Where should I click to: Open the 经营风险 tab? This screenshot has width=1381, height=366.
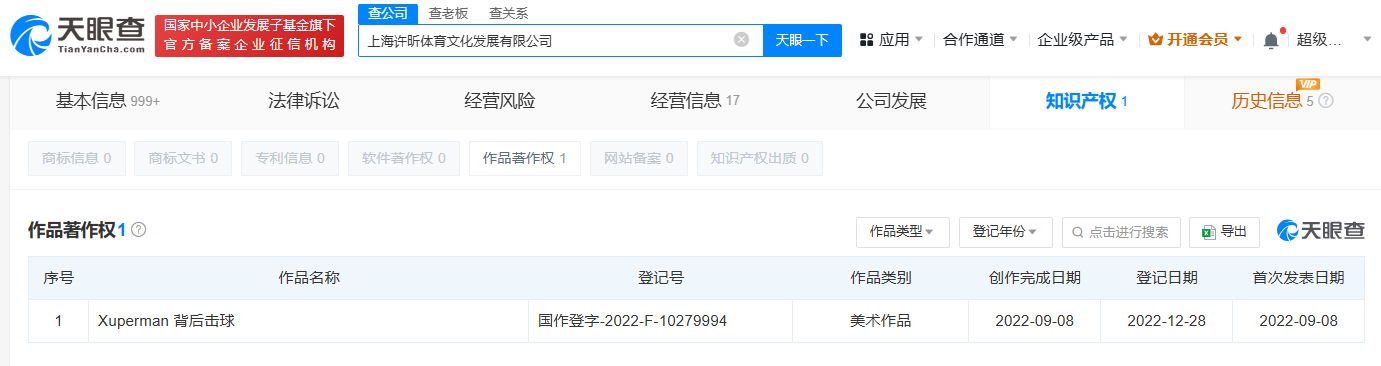click(500, 101)
